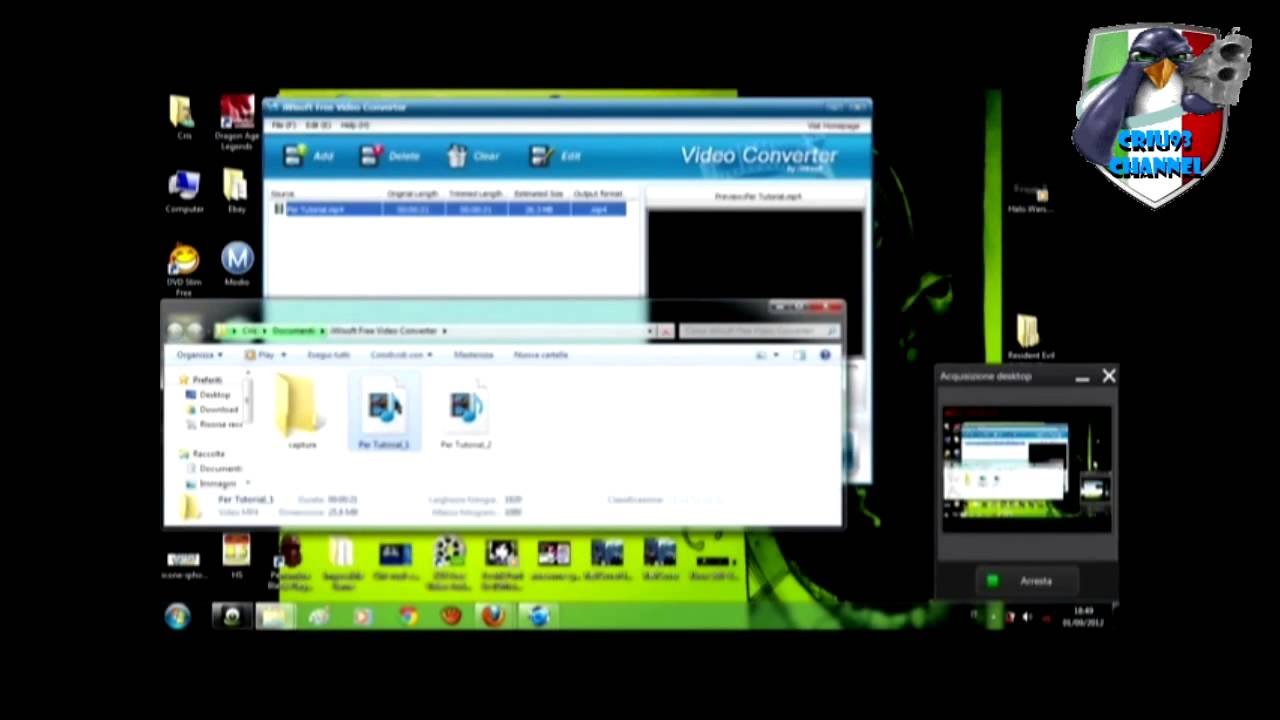The width and height of the screenshot is (1280, 720).
Task: Open the Dragon Age Legends desktop icon
Action: click(236, 122)
